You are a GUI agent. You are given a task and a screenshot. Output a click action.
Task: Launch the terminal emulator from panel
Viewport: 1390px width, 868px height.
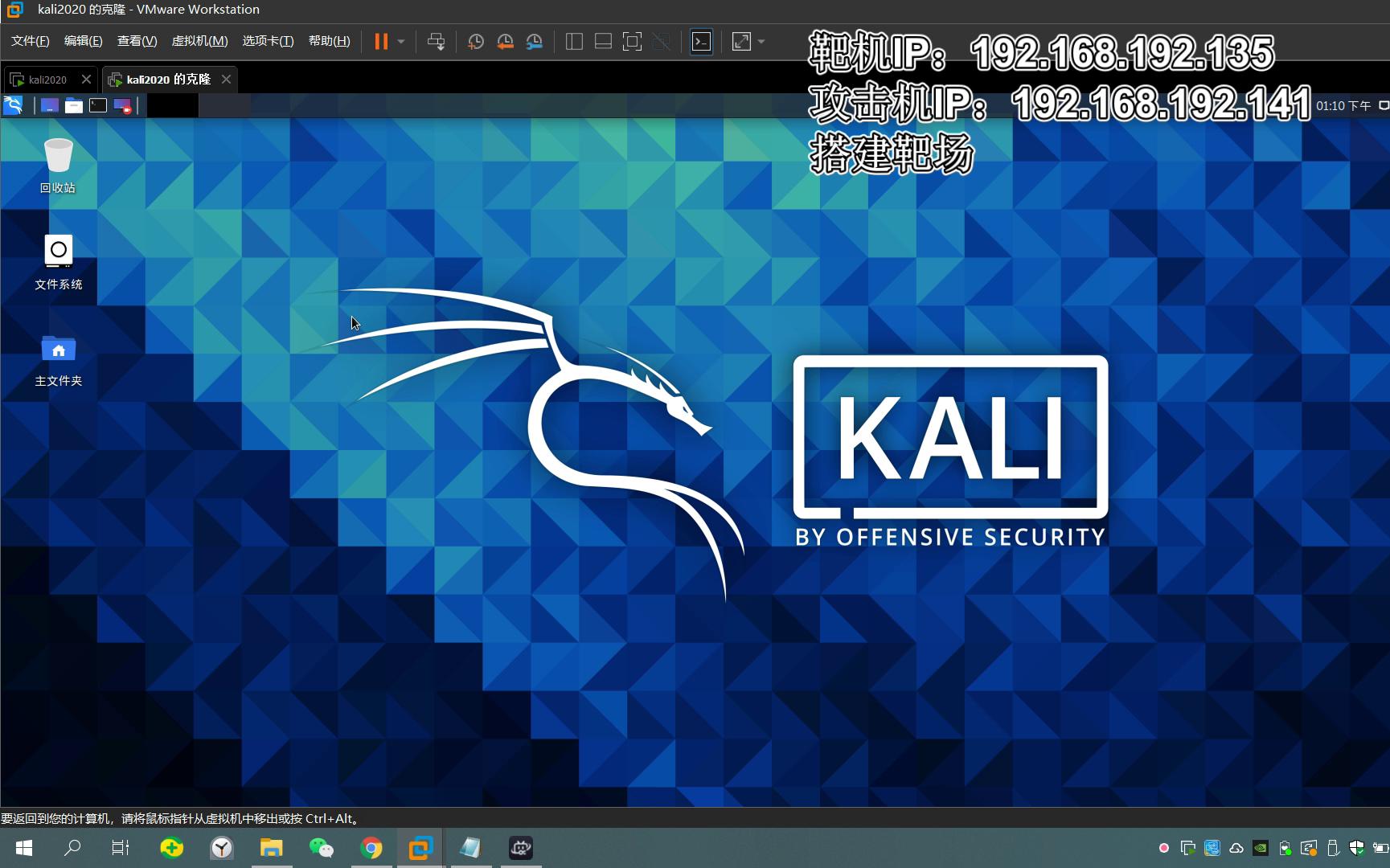(97, 105)
